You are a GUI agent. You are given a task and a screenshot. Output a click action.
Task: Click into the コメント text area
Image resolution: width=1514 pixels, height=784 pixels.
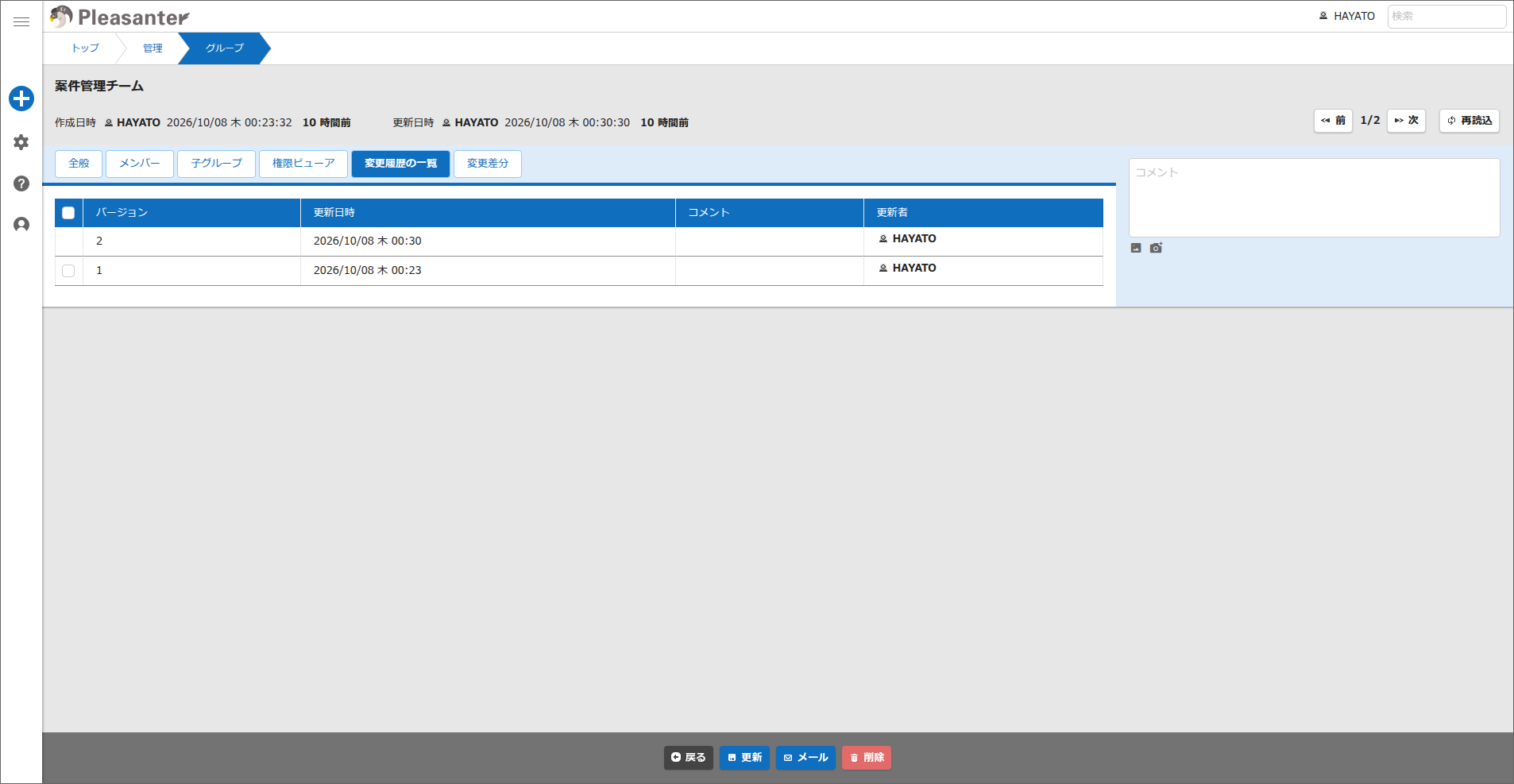coord(1314,198)
